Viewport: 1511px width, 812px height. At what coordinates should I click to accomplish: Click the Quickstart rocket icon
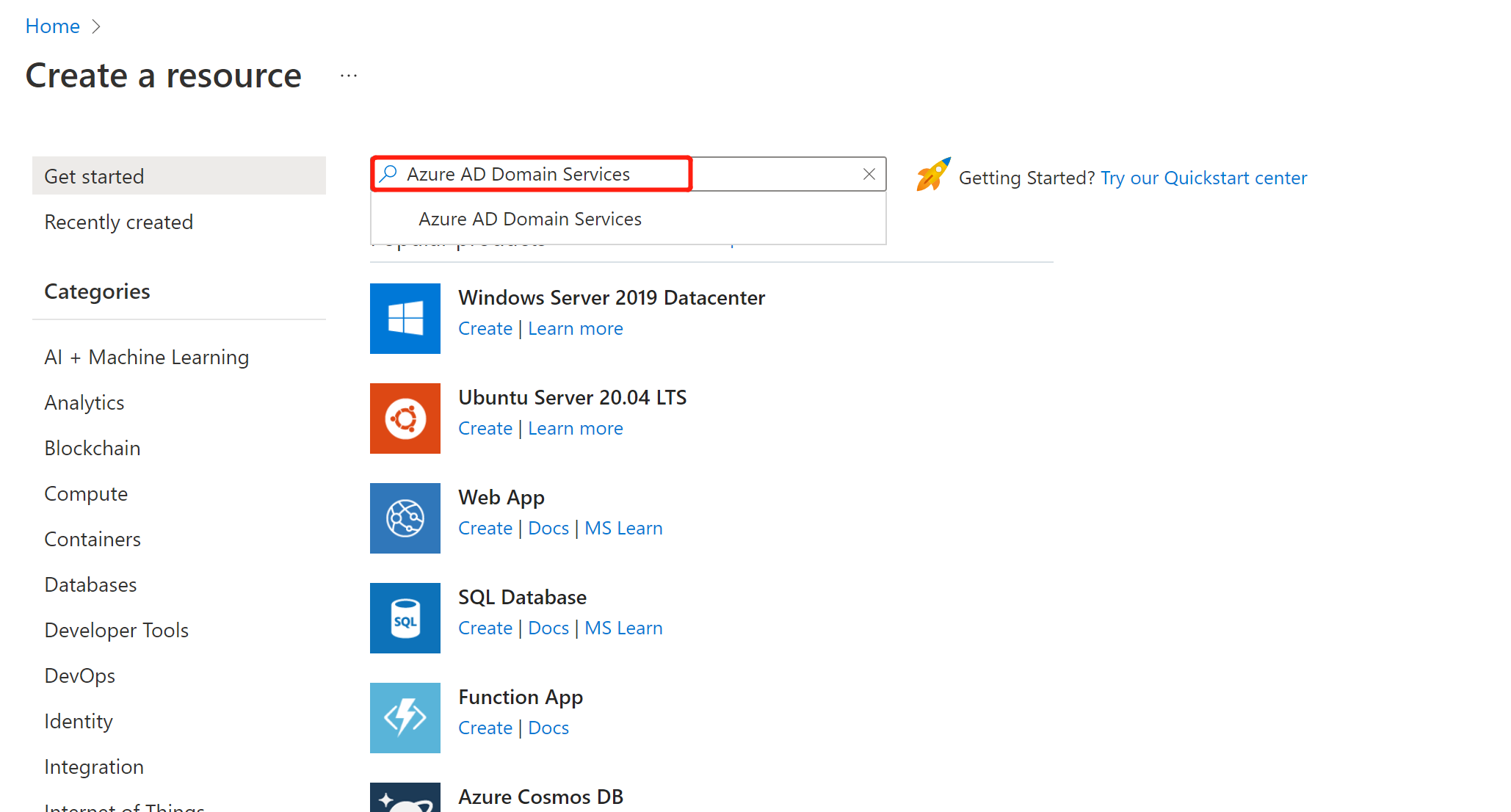pyautogui.click(x=933, y=175)
